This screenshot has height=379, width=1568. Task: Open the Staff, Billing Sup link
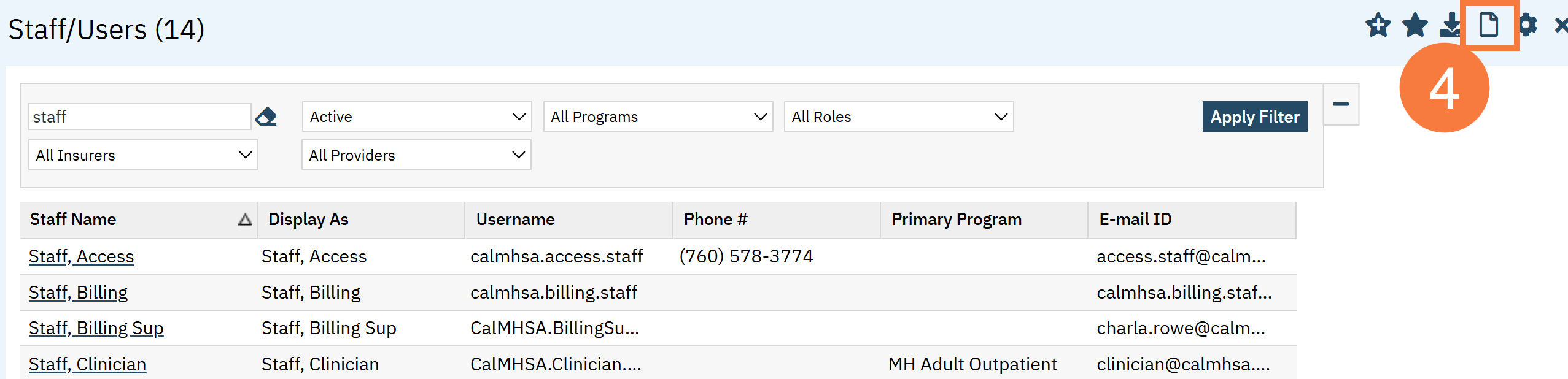(x=96, y=328)
